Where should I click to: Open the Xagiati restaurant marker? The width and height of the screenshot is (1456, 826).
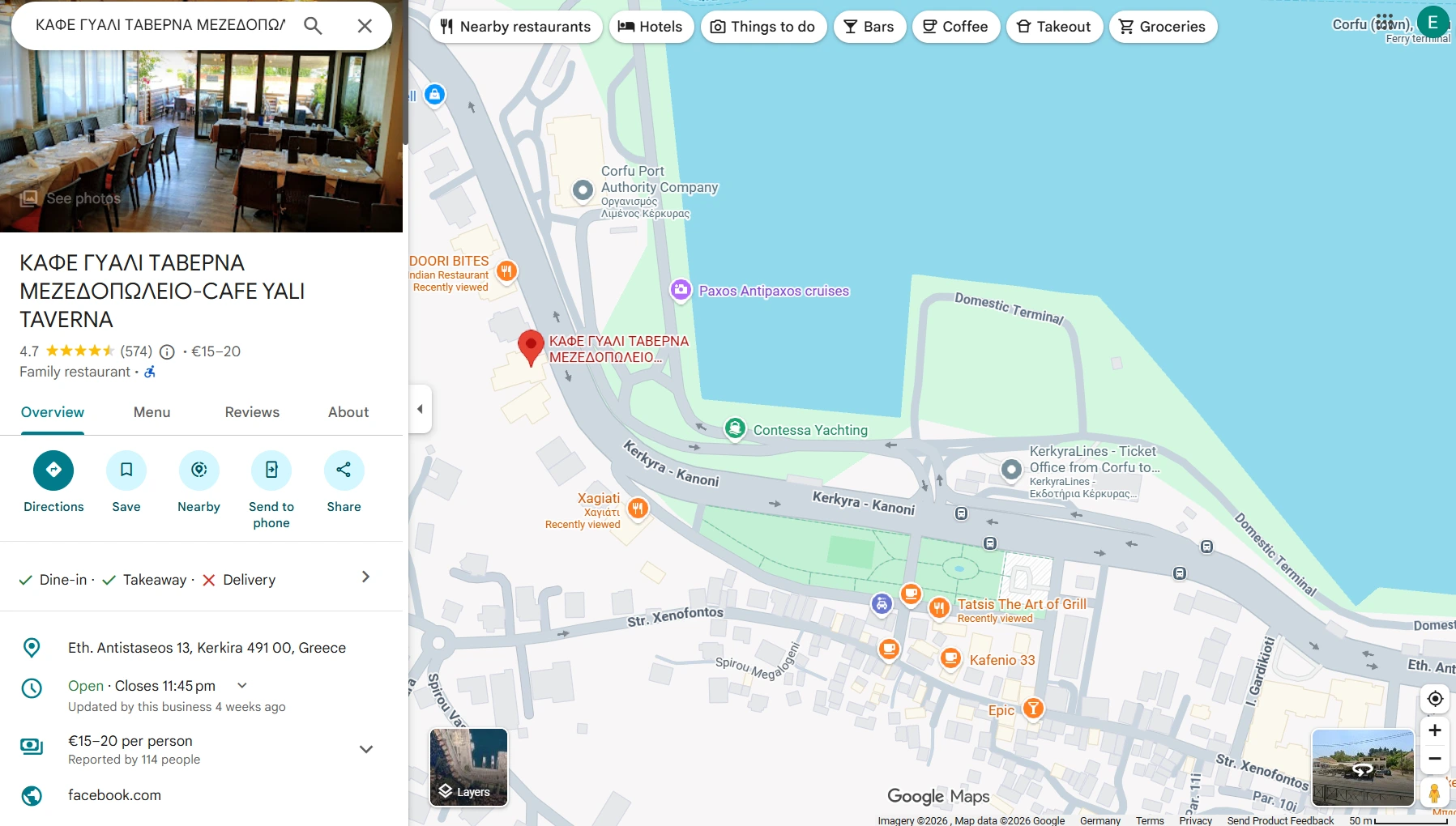pyautogui.click(x=638, y=509)
